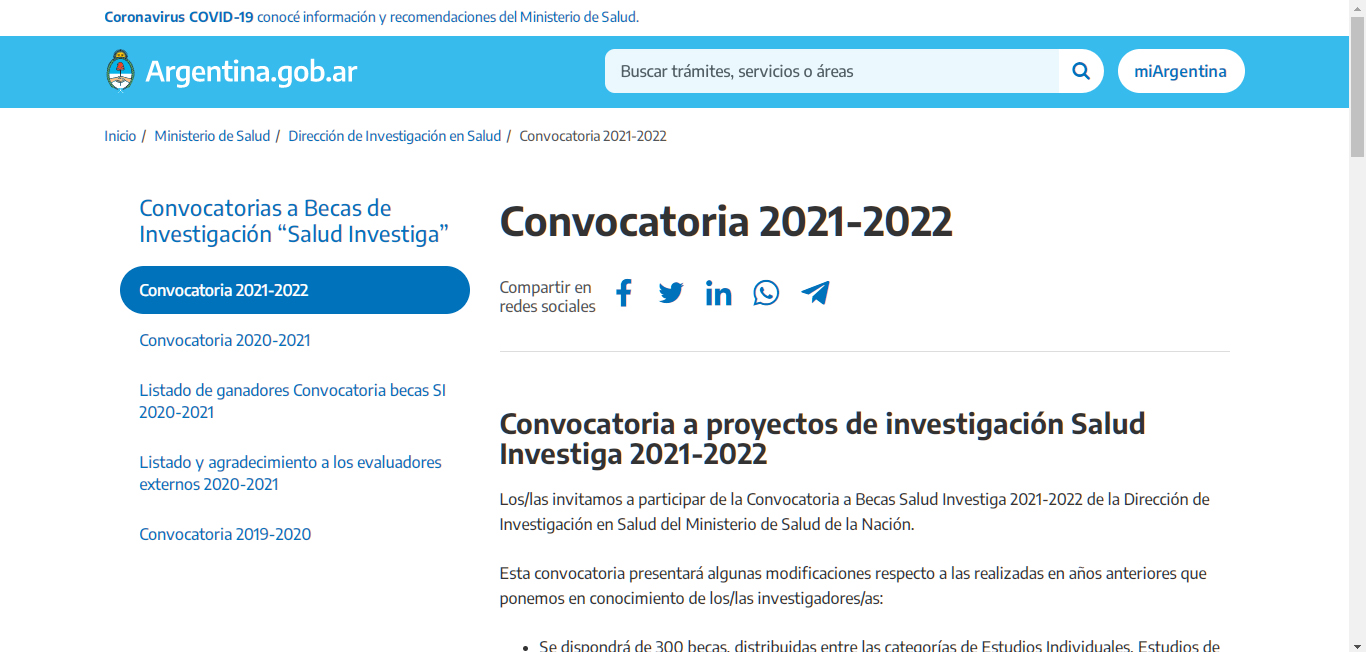Screen dimensions: 1366x652
Task: Click the Argentina national coat of arms logo
Action: point(120,71)
